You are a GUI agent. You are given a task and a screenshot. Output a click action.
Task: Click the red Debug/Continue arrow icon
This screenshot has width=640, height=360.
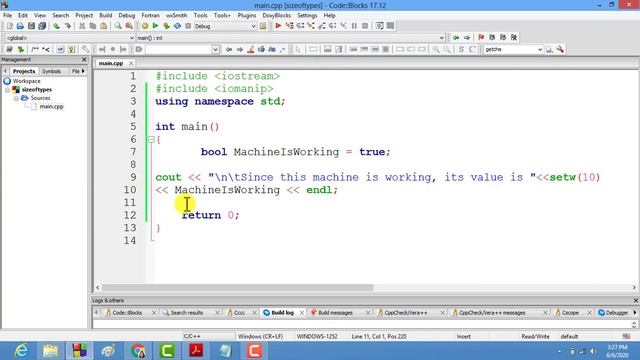pos(278,26)
